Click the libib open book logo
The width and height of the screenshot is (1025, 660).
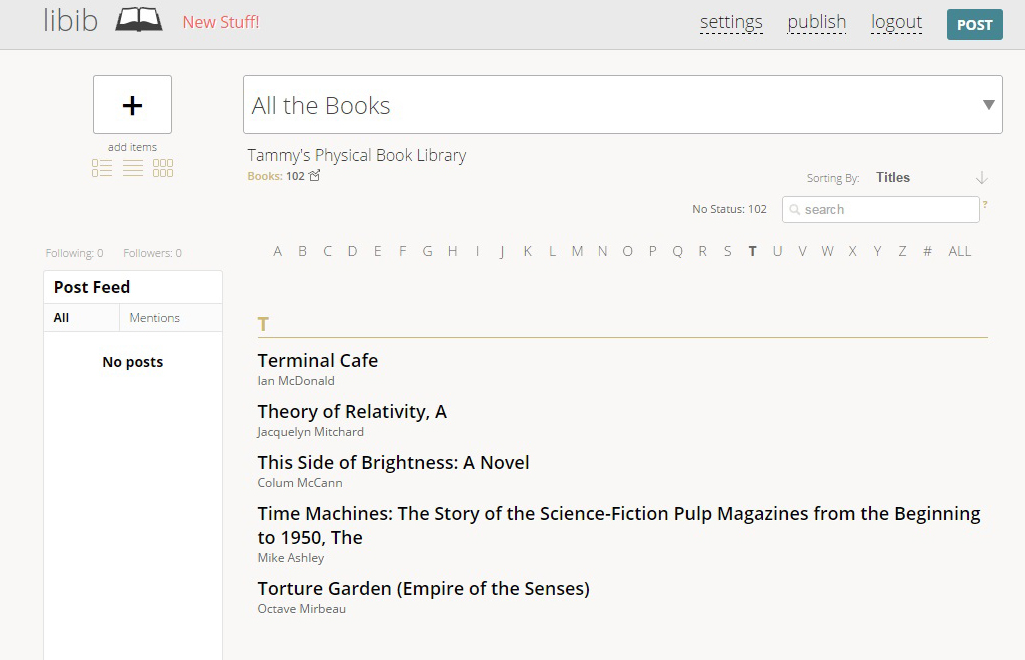coord(139,20)
